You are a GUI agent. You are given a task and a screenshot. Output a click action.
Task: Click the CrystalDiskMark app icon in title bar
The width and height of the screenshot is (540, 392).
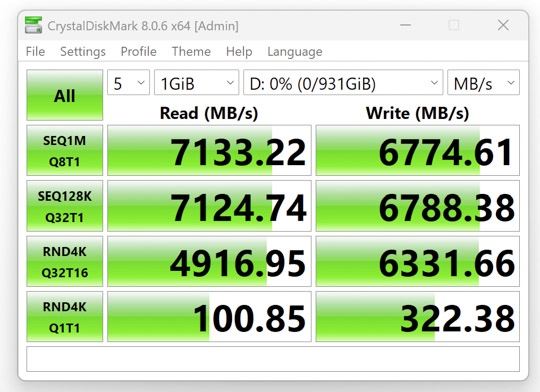point(33,25)
